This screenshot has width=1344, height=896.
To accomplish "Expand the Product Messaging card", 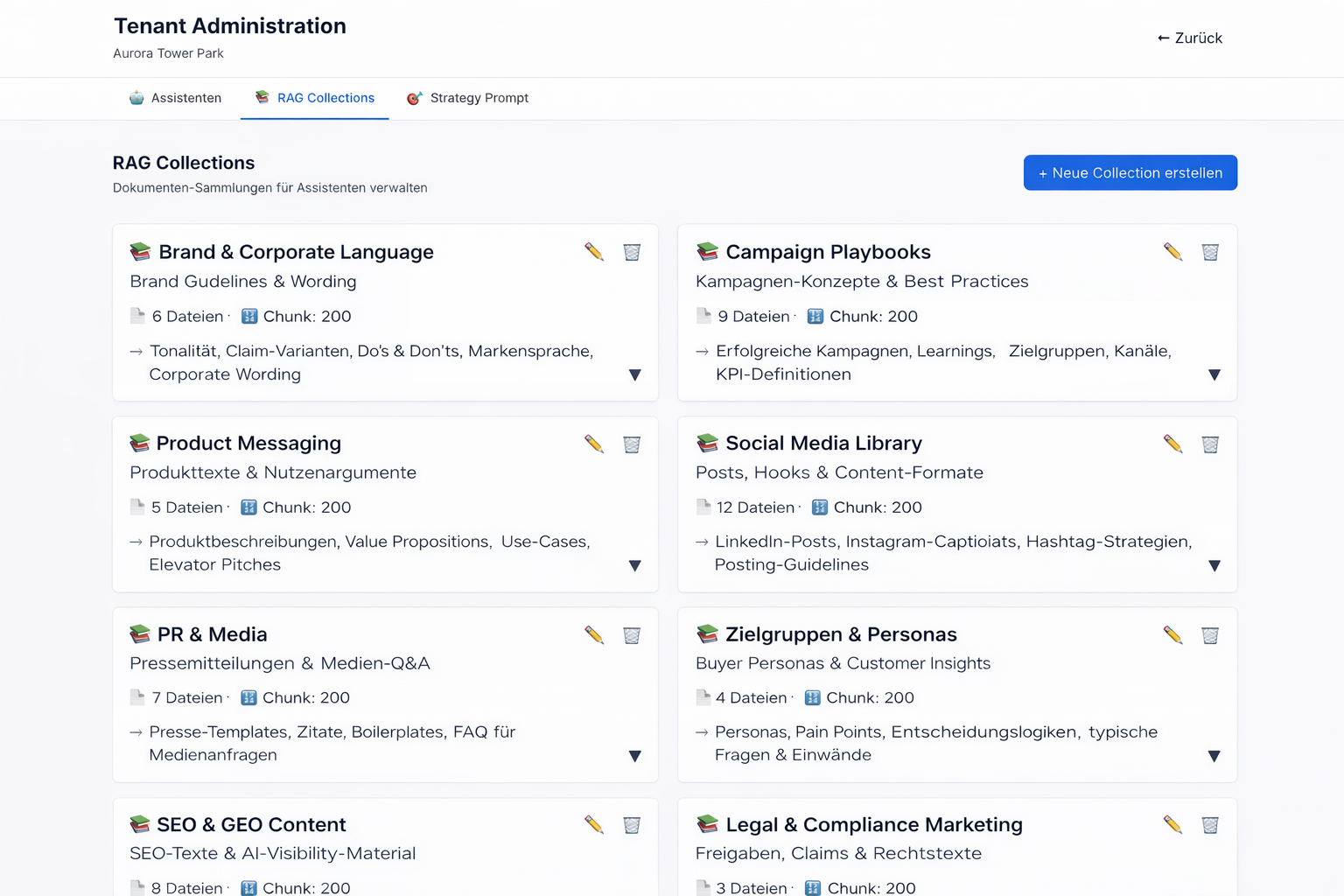I will tap(635, 566).
